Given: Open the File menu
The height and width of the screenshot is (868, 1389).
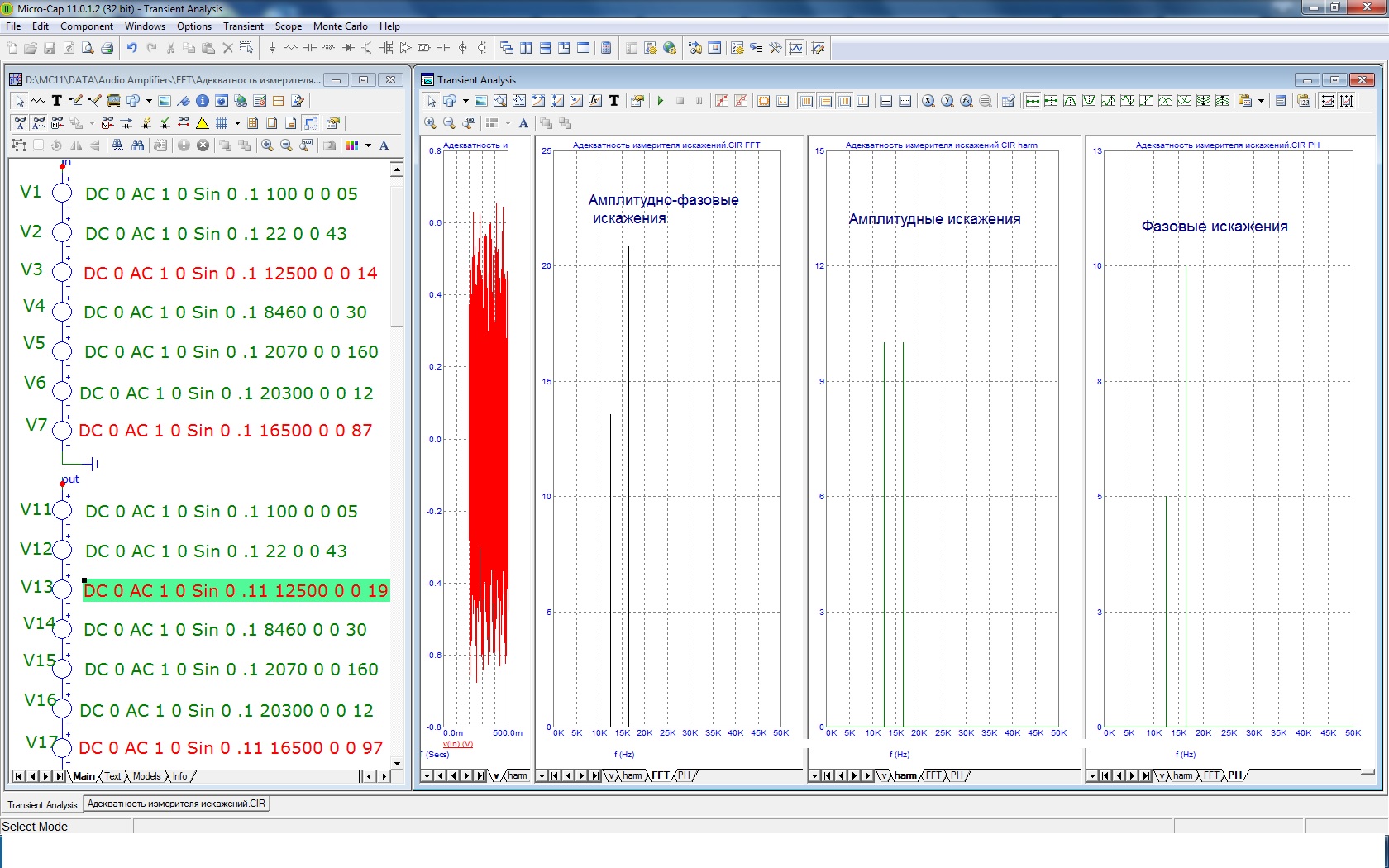Looking at the screenshot, I should (x=13, y=26).
